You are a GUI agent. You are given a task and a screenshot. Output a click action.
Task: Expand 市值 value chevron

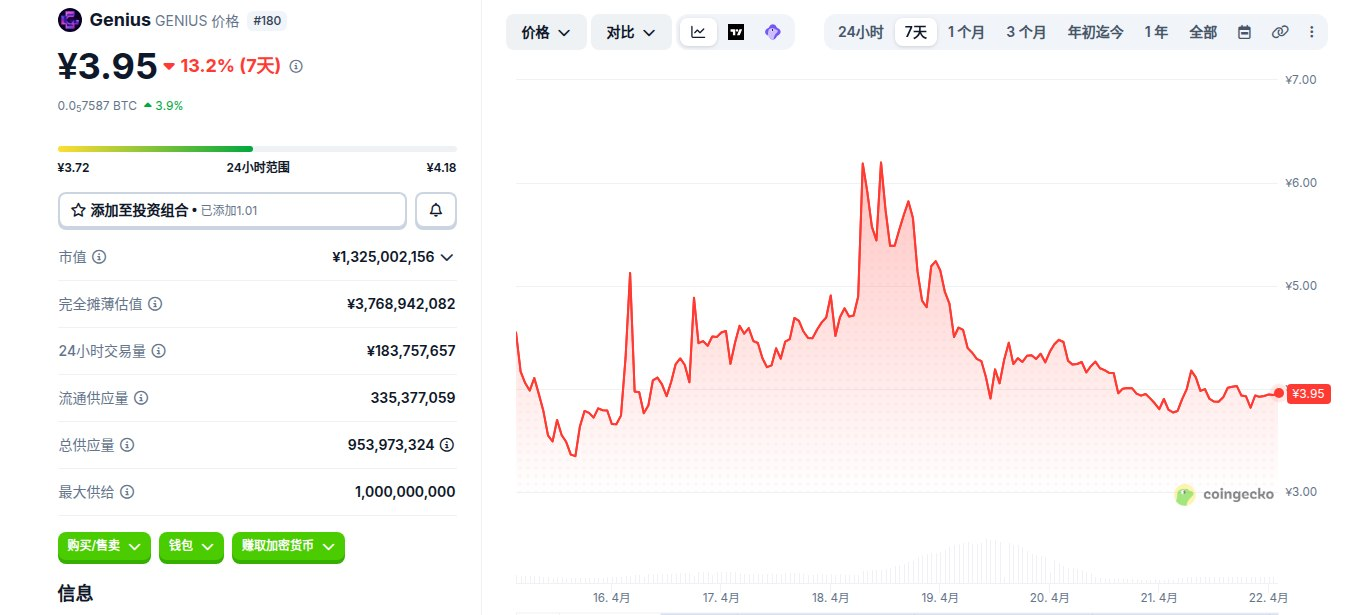click(447, 257)
